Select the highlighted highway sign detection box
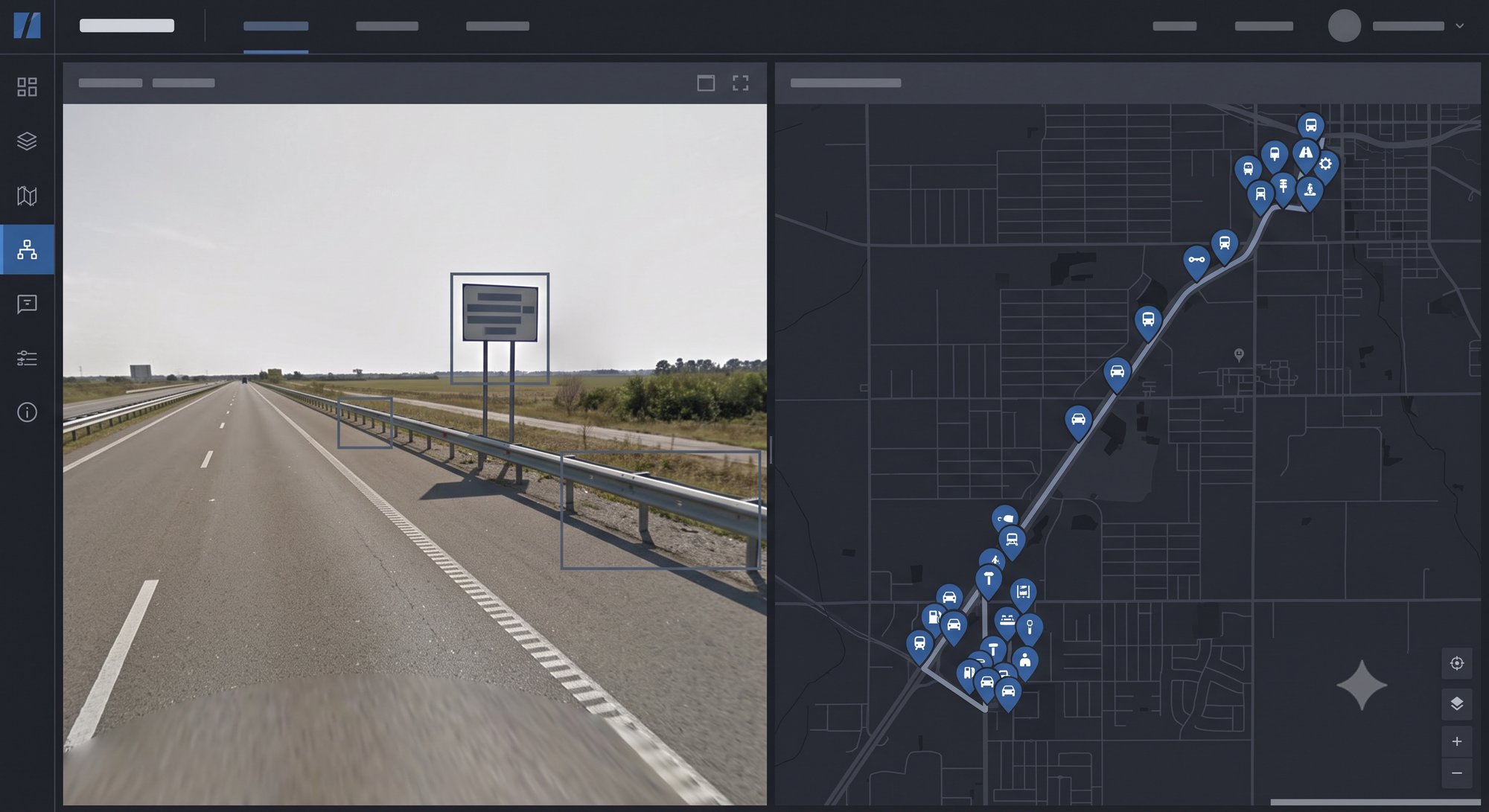Image resolution: width=1489 pixels, height=812 pixels. point(500,328)
